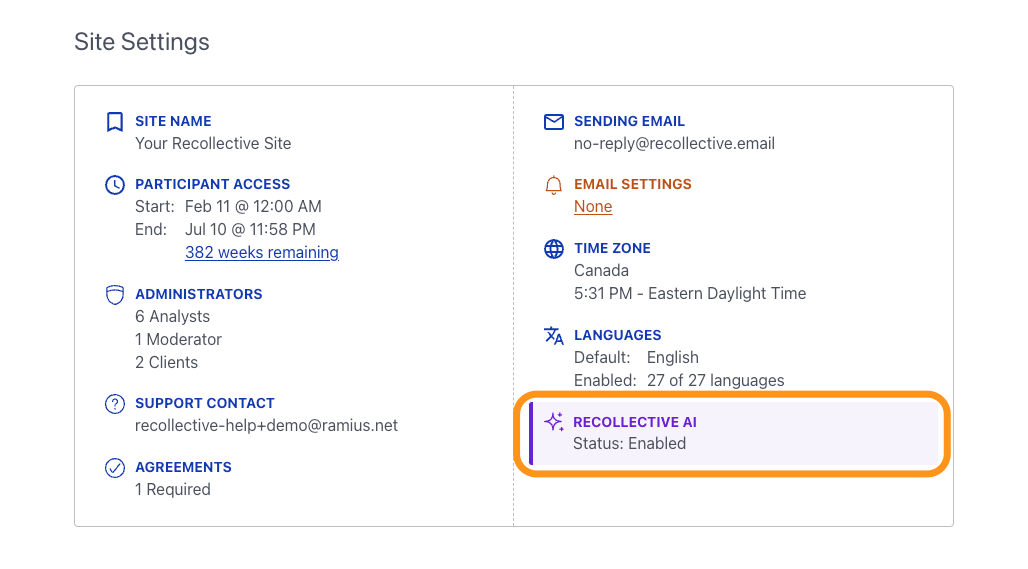1028x569 pixels.
Task: Click the clock icon for Participant Access
Action: pyautogui.click(x=115, y=185)
